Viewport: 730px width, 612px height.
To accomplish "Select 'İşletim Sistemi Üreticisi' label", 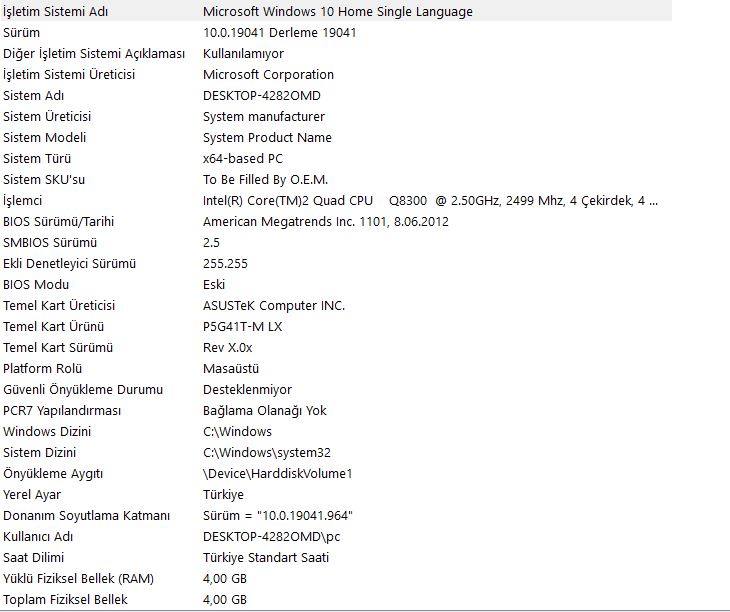I will click(69, 74).
